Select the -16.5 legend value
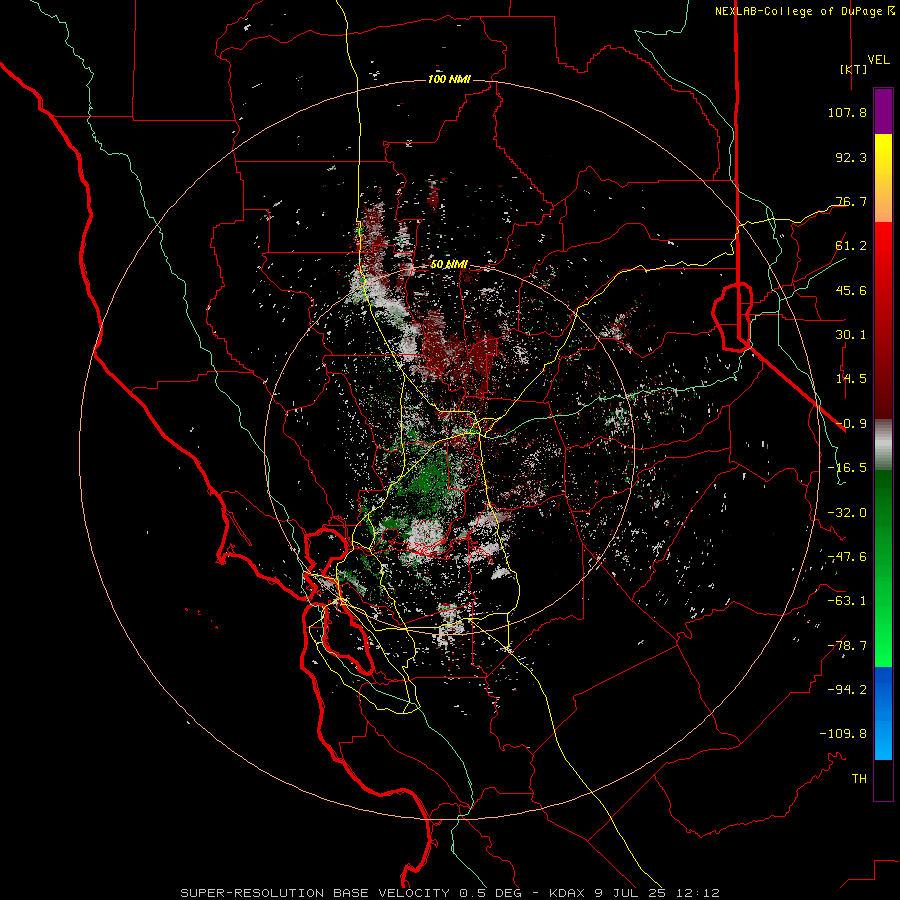Image resolution: width=900 pixels, height=900 pixels. tap(847, 468)
